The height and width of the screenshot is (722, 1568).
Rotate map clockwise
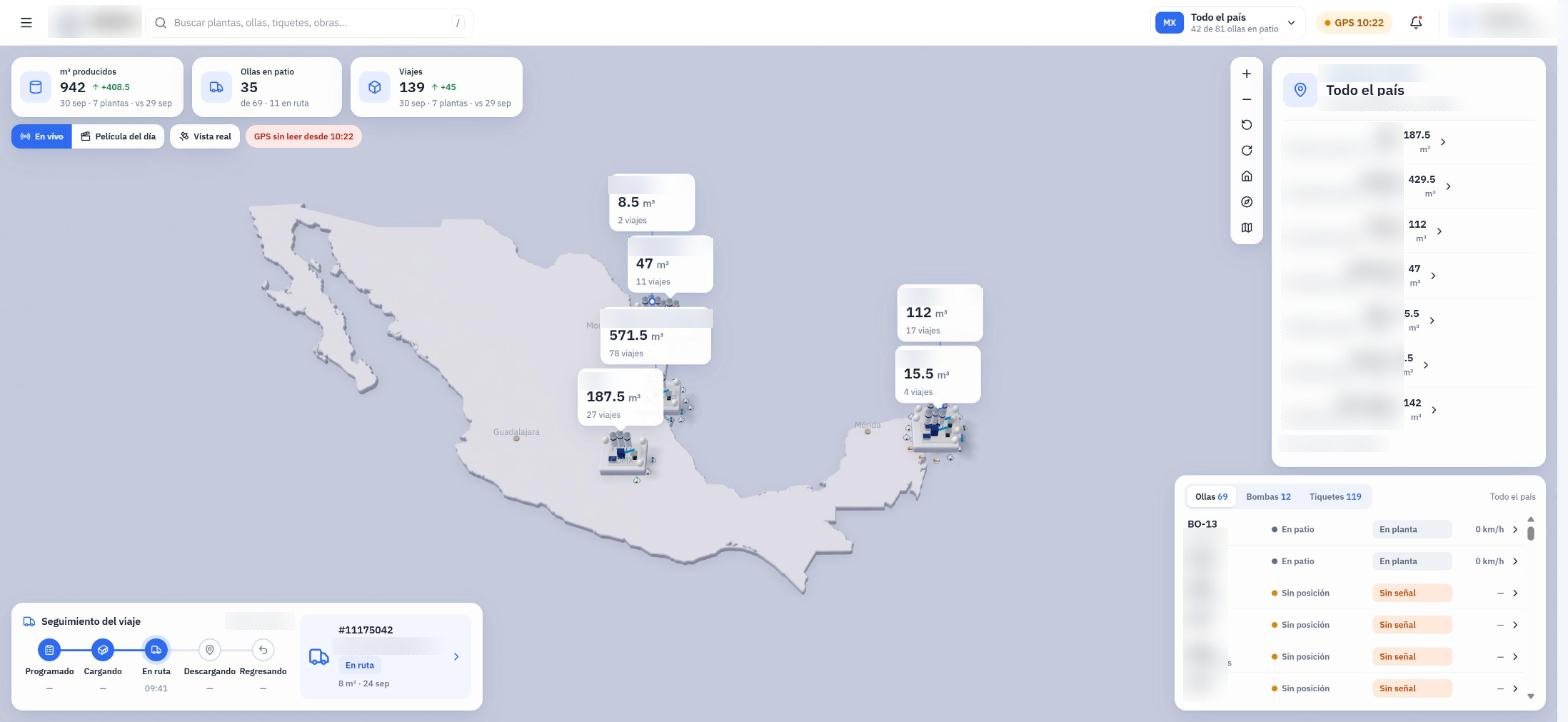click(1246, 151)
